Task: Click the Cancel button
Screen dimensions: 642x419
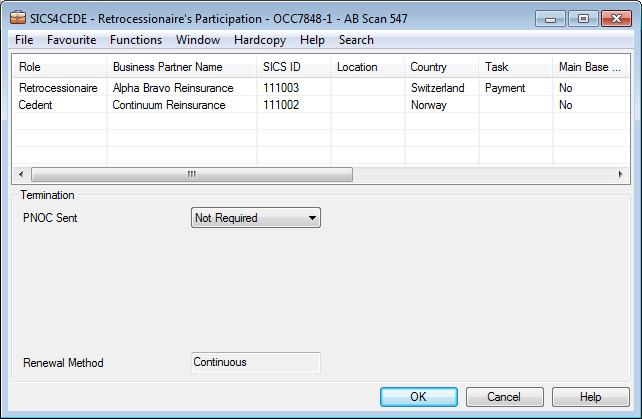Action: point(504,396)
